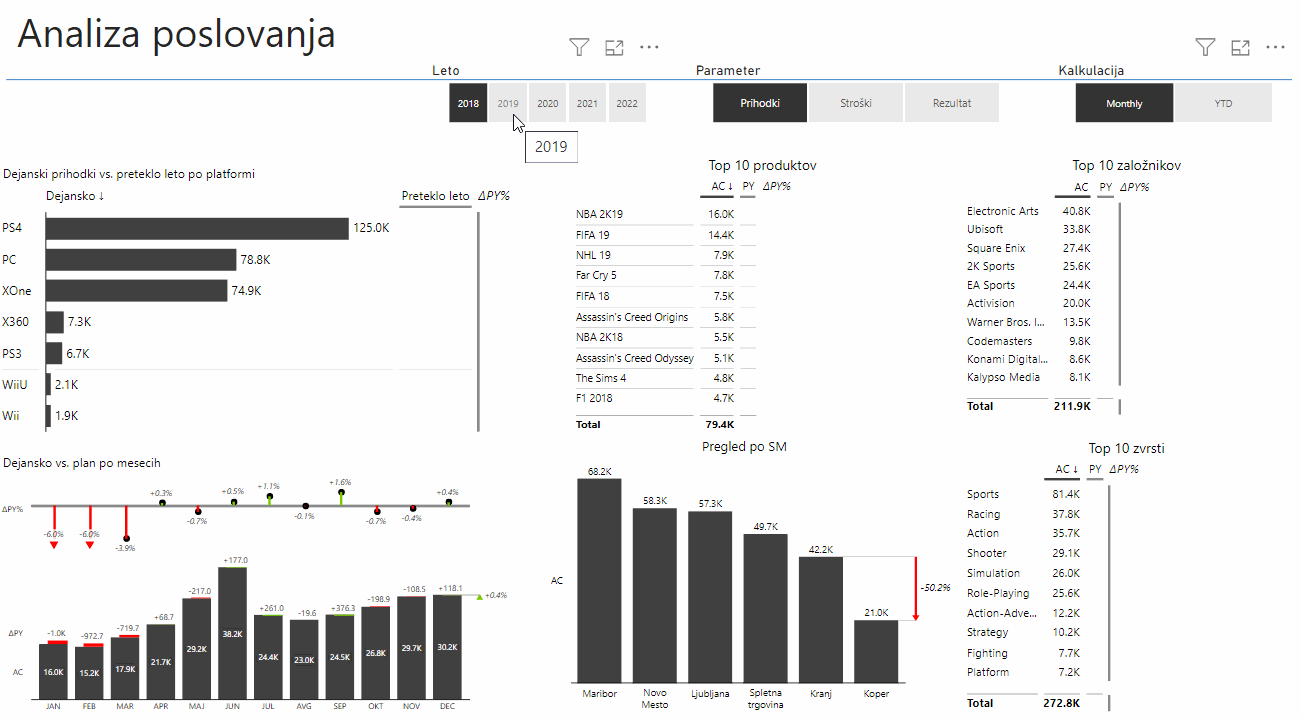The width and height of the screenshot is (1301, 719).
Task: Select the Maribor bar in Pregled po SM
Action: 599,580
